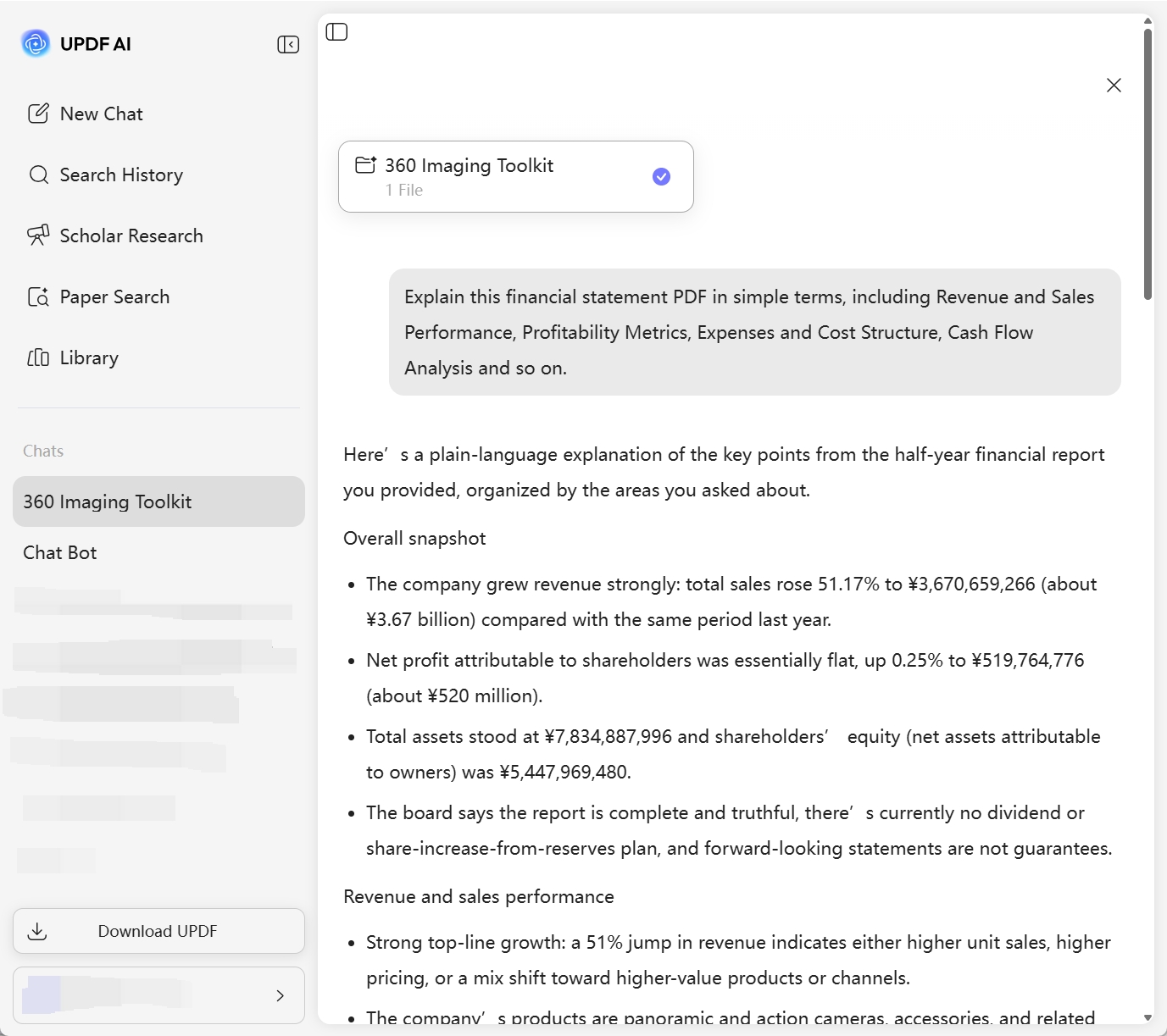Open the Chat Bot conversation
This screenshot has width=1167, height=1036.
(x=59, y=552)
